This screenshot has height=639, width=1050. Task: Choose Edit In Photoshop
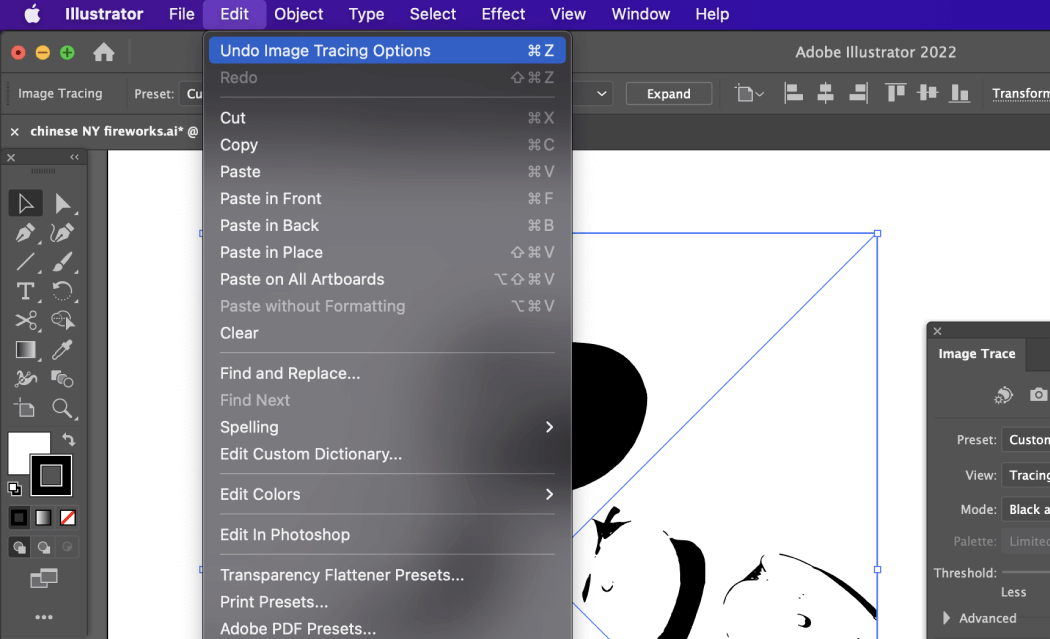point(387,535)
